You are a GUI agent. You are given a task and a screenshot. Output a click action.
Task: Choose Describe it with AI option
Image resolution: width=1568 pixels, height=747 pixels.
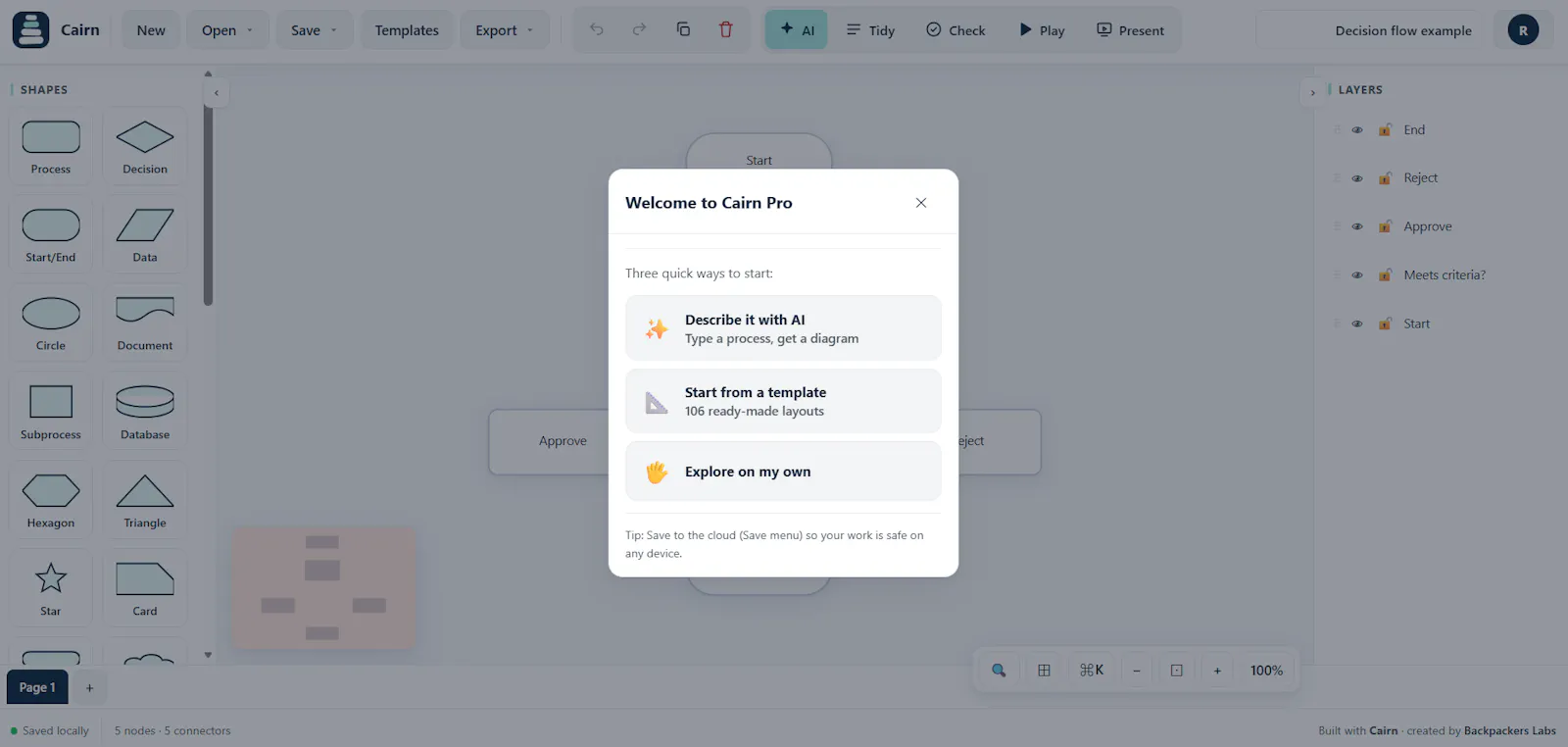[x=783, y=328]
